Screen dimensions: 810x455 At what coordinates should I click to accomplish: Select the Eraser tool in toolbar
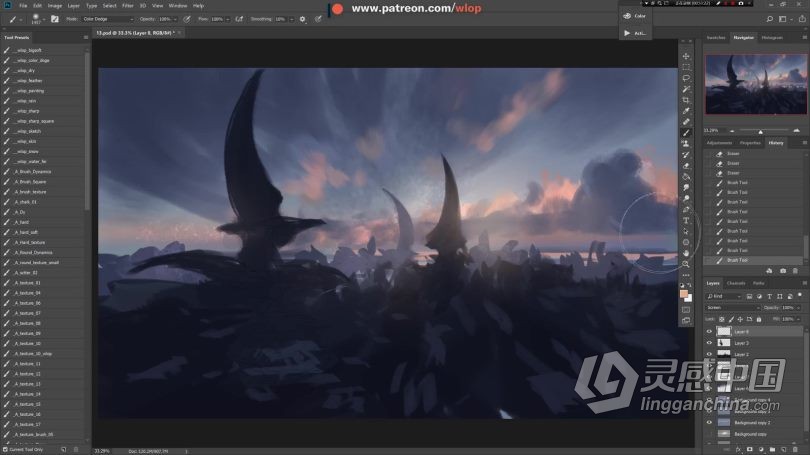coord(686,166)
